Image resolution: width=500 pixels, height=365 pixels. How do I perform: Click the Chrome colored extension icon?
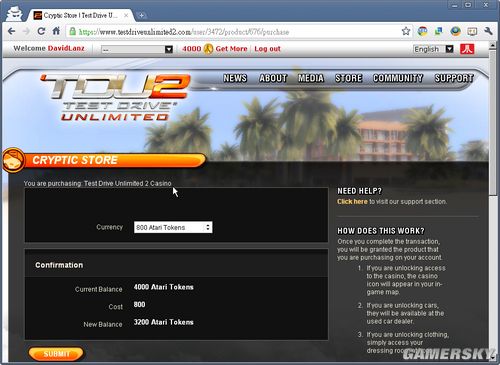[423, 31]
